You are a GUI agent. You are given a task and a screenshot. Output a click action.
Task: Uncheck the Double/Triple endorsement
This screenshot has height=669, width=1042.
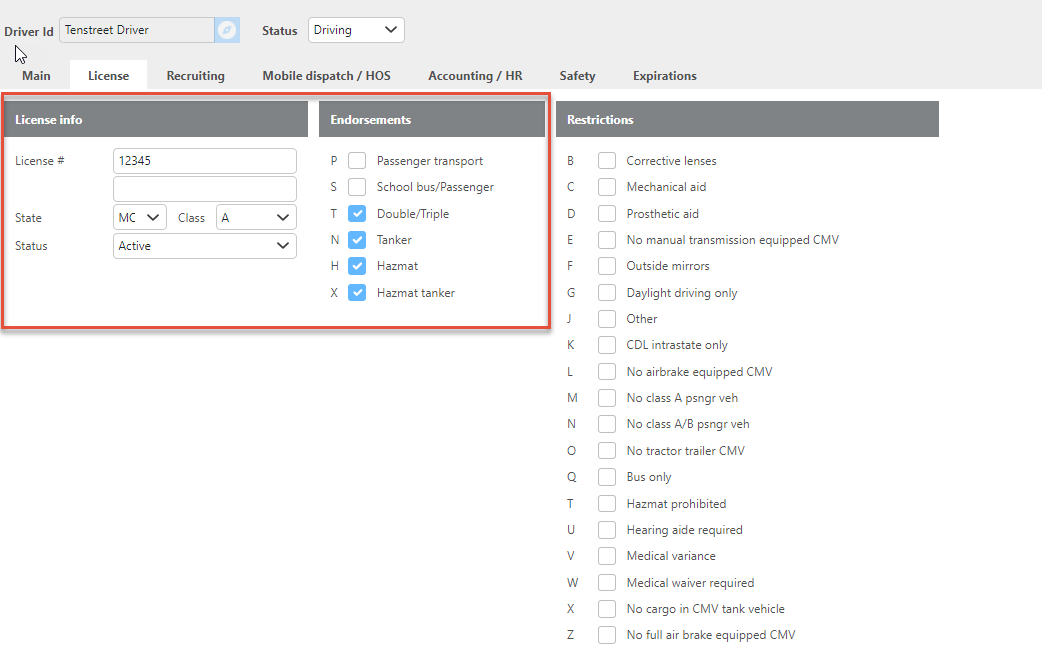(357, 214)
